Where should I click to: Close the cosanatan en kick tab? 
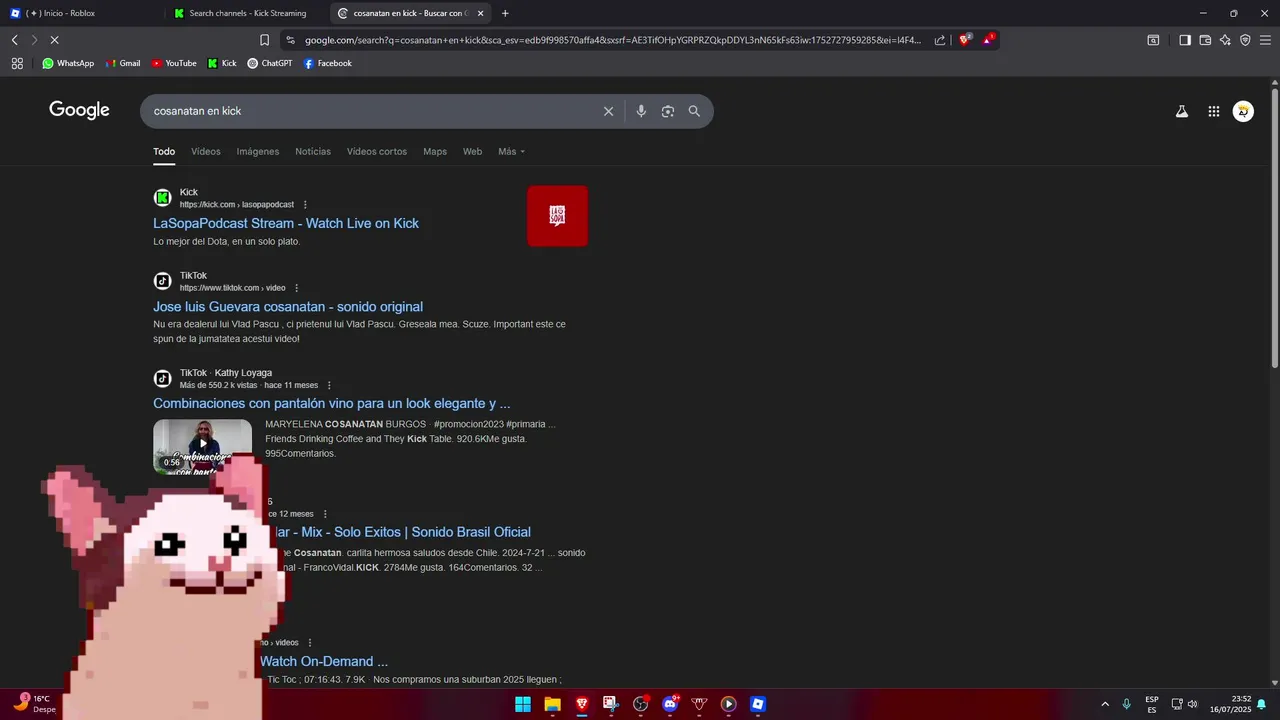(x=480, y=13)
